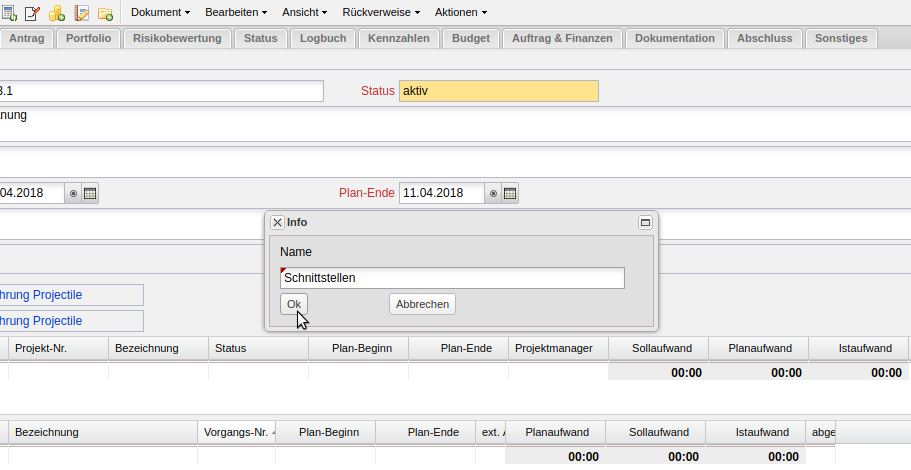This screenshot has width=911, height=470.
Task: Expand the Bearbeiten menu
Action: (235, 13)
